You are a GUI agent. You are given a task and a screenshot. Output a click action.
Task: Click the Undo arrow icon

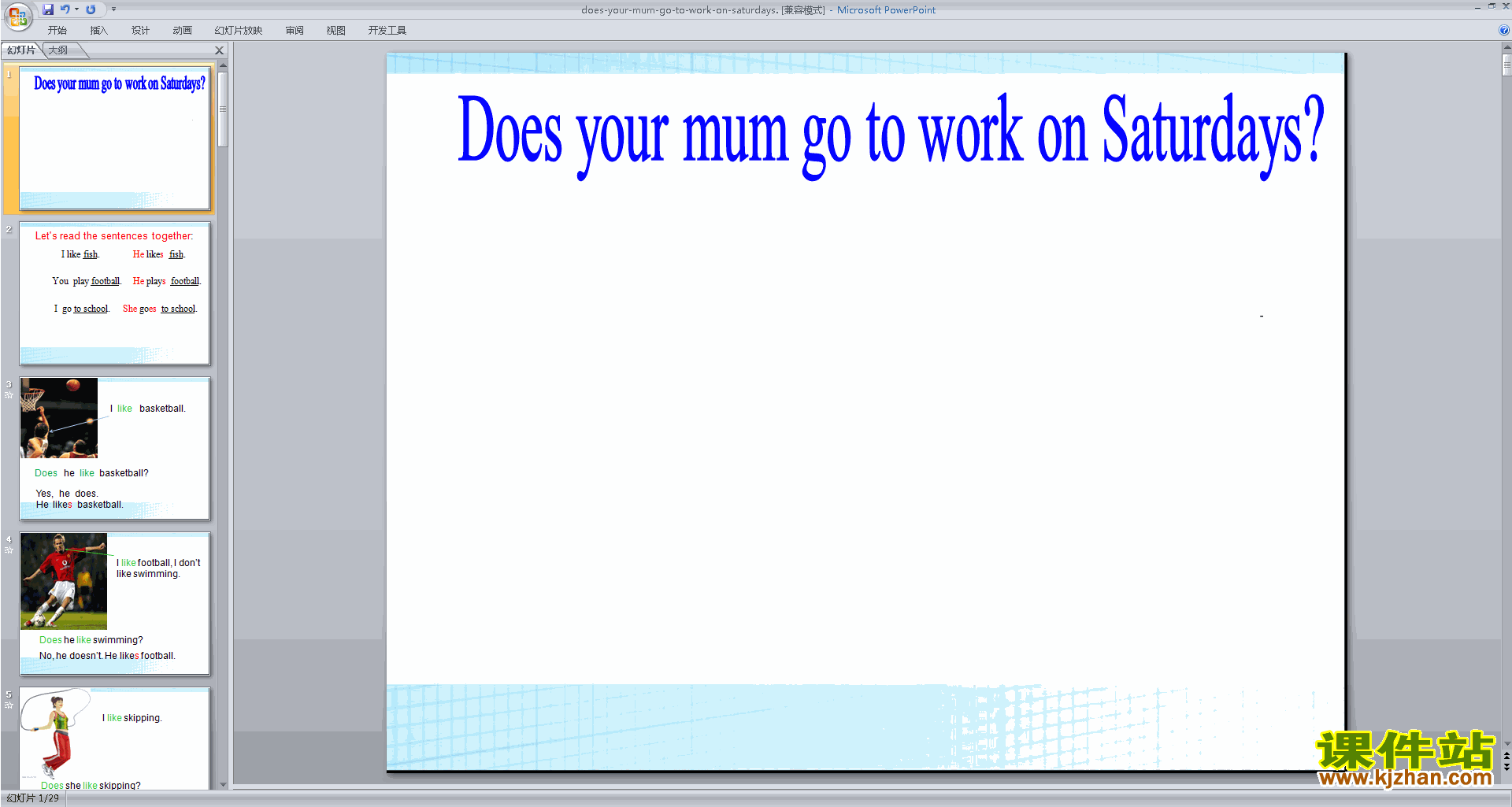click(65, 9)
